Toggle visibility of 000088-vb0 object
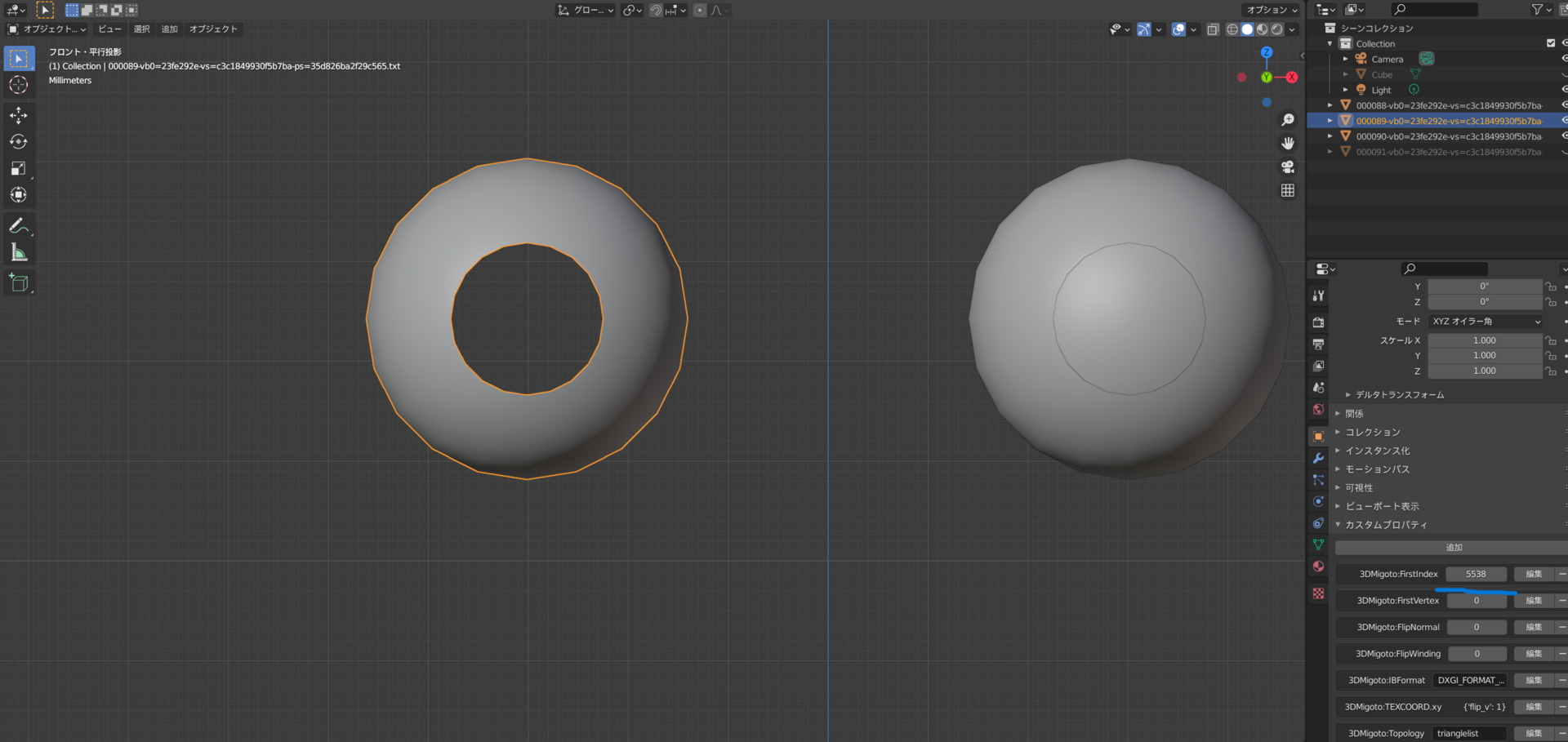Image resolution: width=1568 pixels, height=742 pixels. click(1564, 105)
